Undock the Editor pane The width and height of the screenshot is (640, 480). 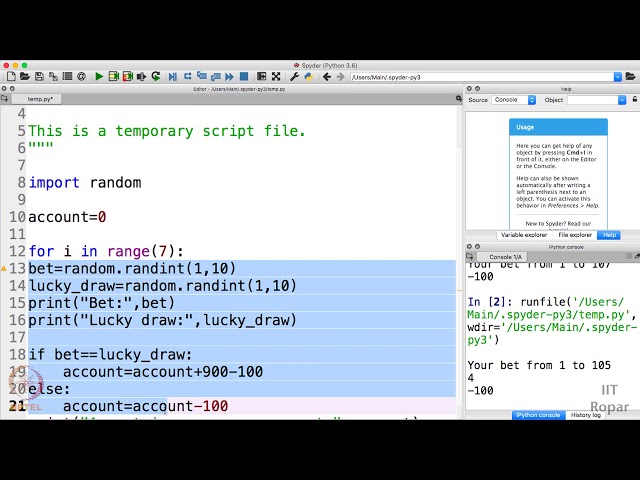click(12, 88)
